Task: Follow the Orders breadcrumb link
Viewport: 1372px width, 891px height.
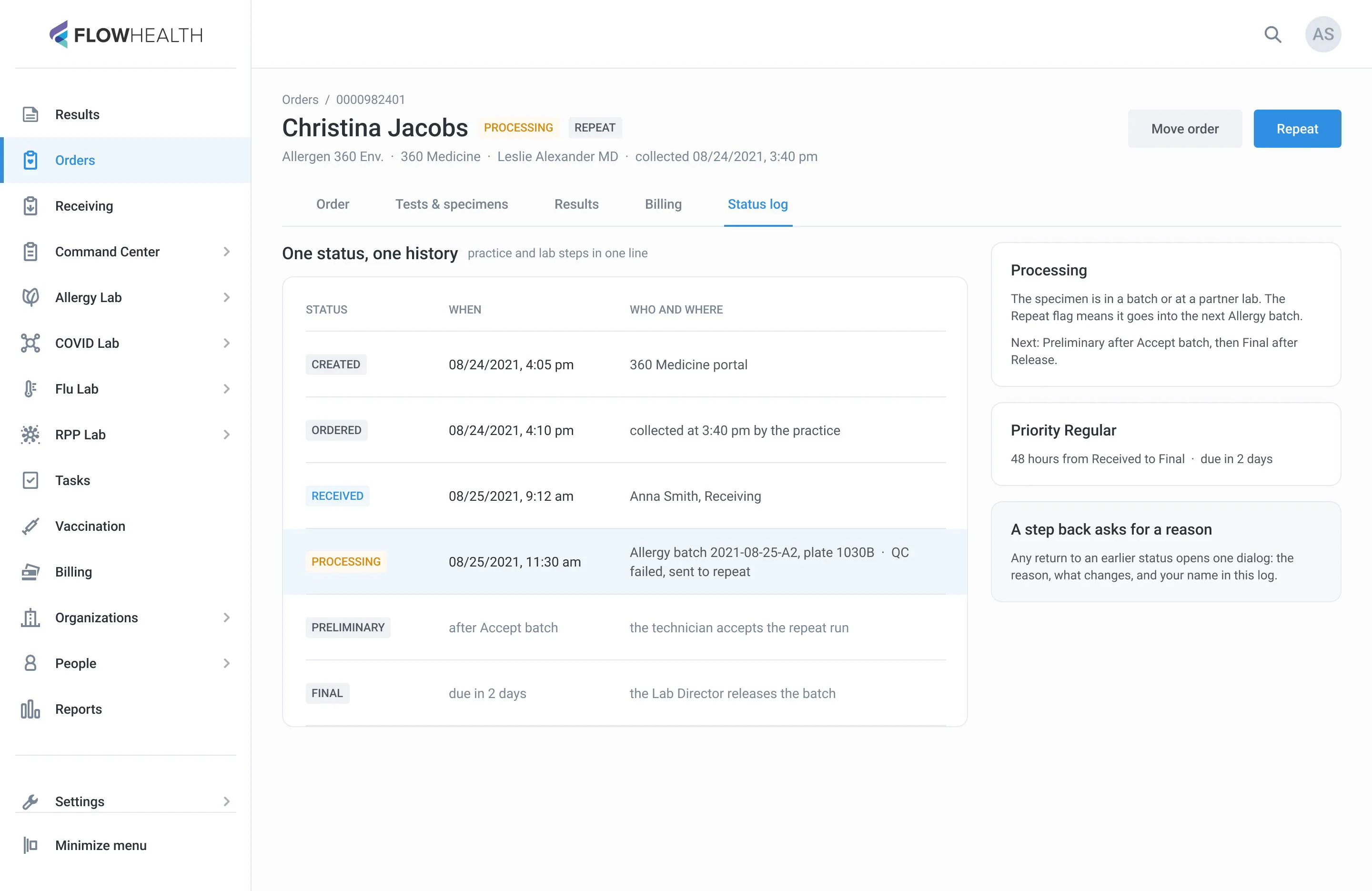Action: tap(300, 99)
